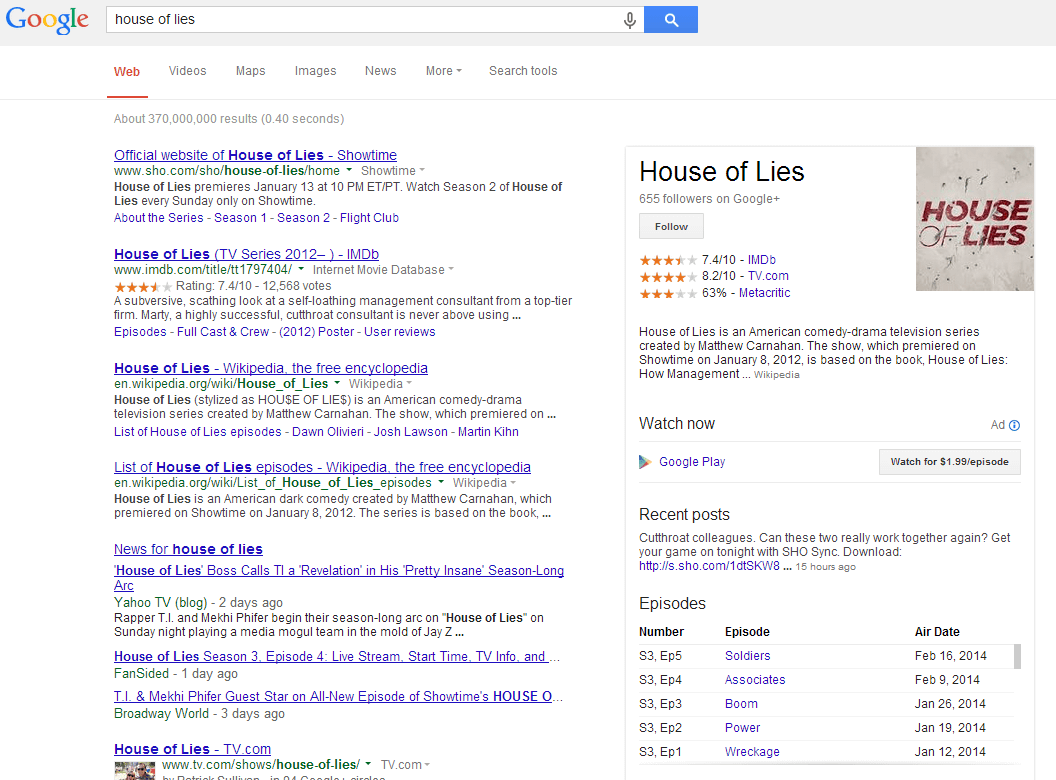The height and width of the screenshot is (780, 1056).
Task: Click the House of Lies poster thumbnail
Action: (x=975, y=219)
